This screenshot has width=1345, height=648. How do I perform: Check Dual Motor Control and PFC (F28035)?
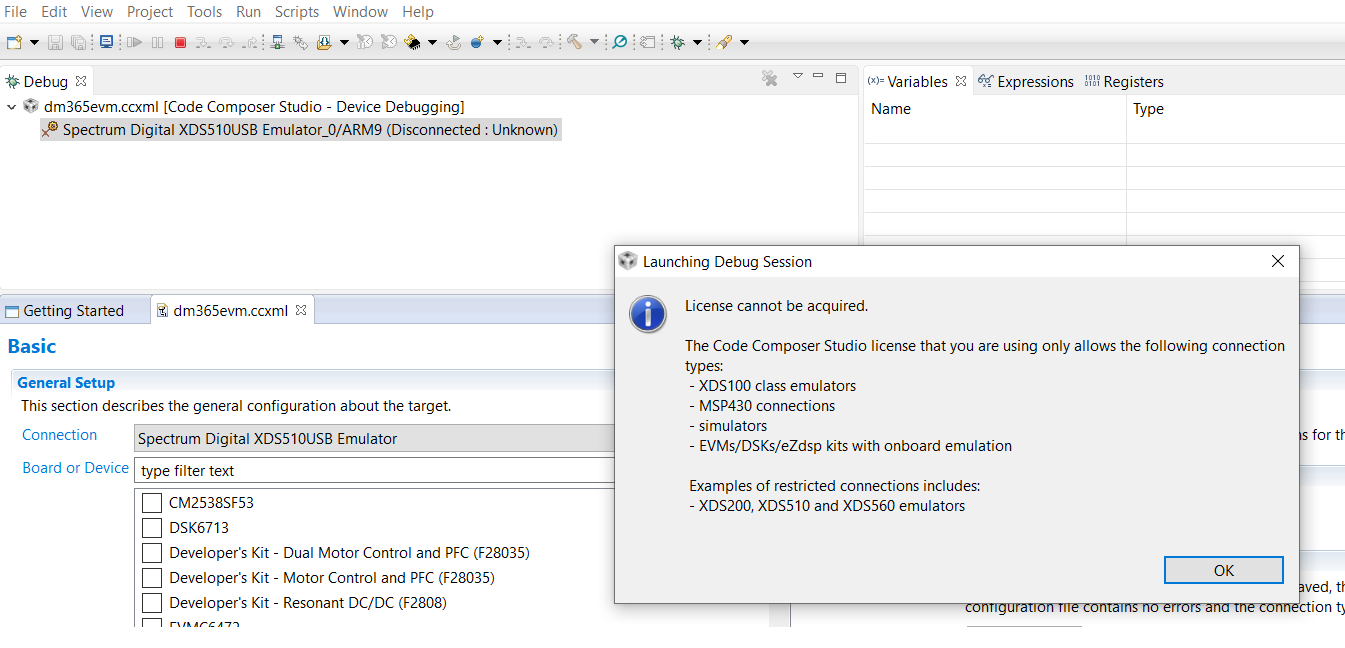pos(152,553)
